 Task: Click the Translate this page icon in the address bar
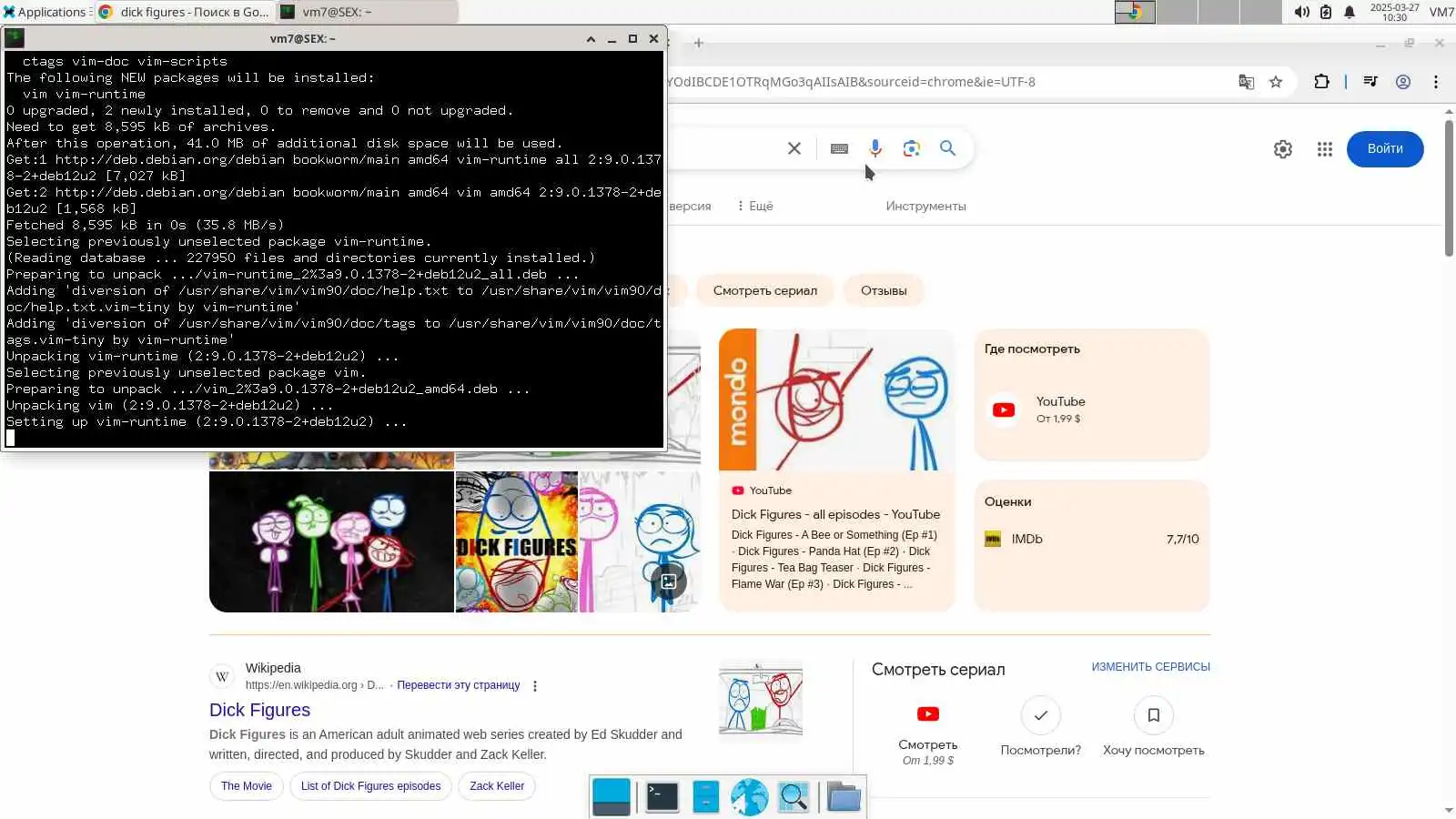pos(1247,82)
